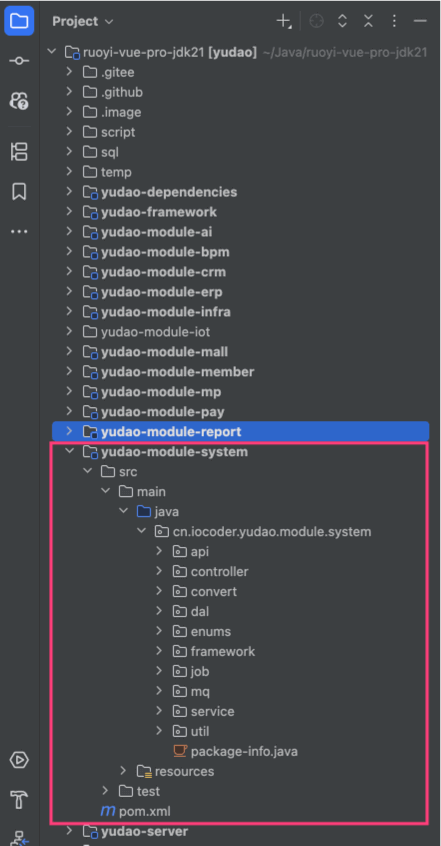This screenshot has height=846, width=441.
Task: Collapse the yudao-module-system folder
Action: tap(69, 451)
